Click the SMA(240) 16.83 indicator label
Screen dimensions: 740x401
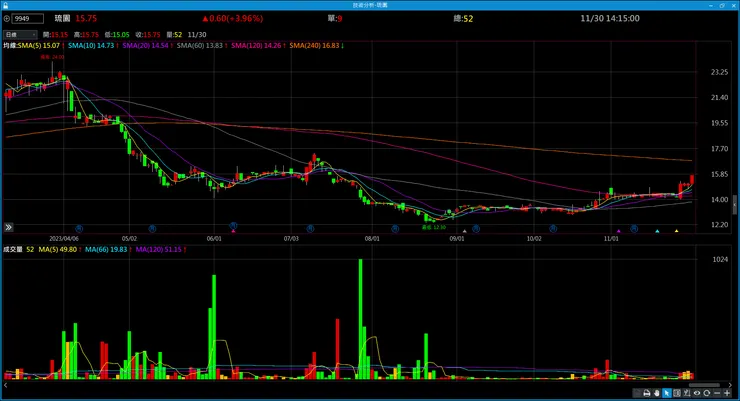click(x=314, y=45)
